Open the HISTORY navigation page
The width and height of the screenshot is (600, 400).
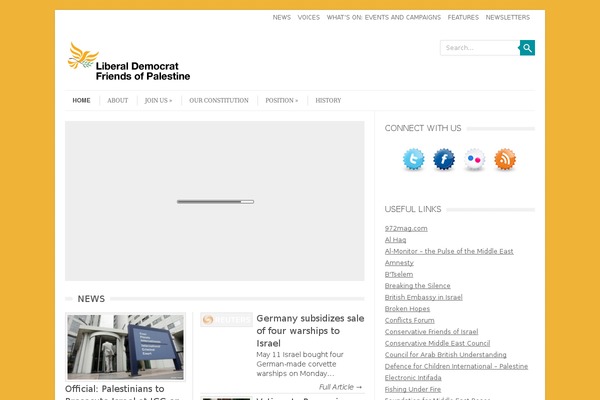point(328,100)
